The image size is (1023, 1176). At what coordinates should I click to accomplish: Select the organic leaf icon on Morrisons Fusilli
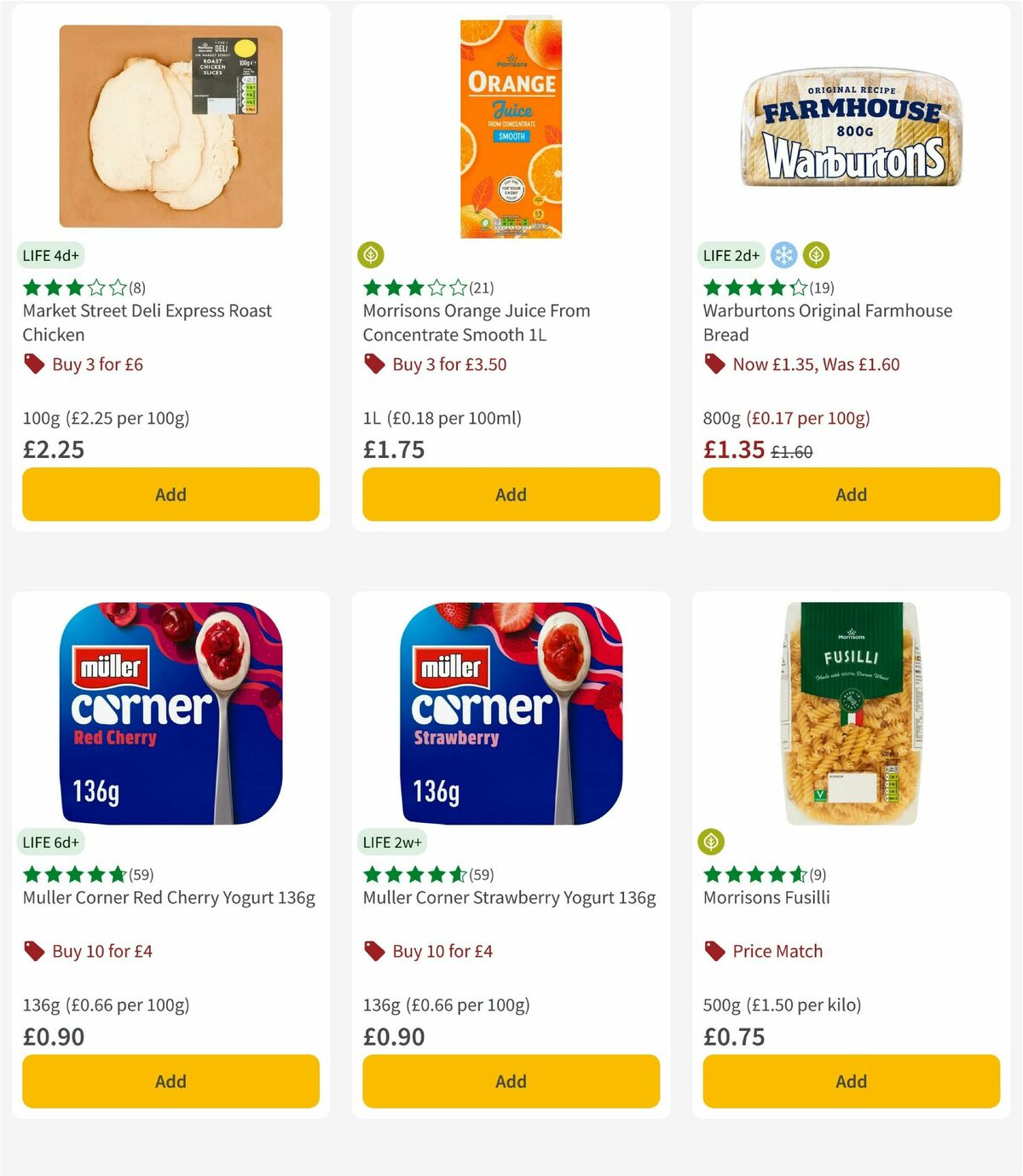click(x=711, y=842)
